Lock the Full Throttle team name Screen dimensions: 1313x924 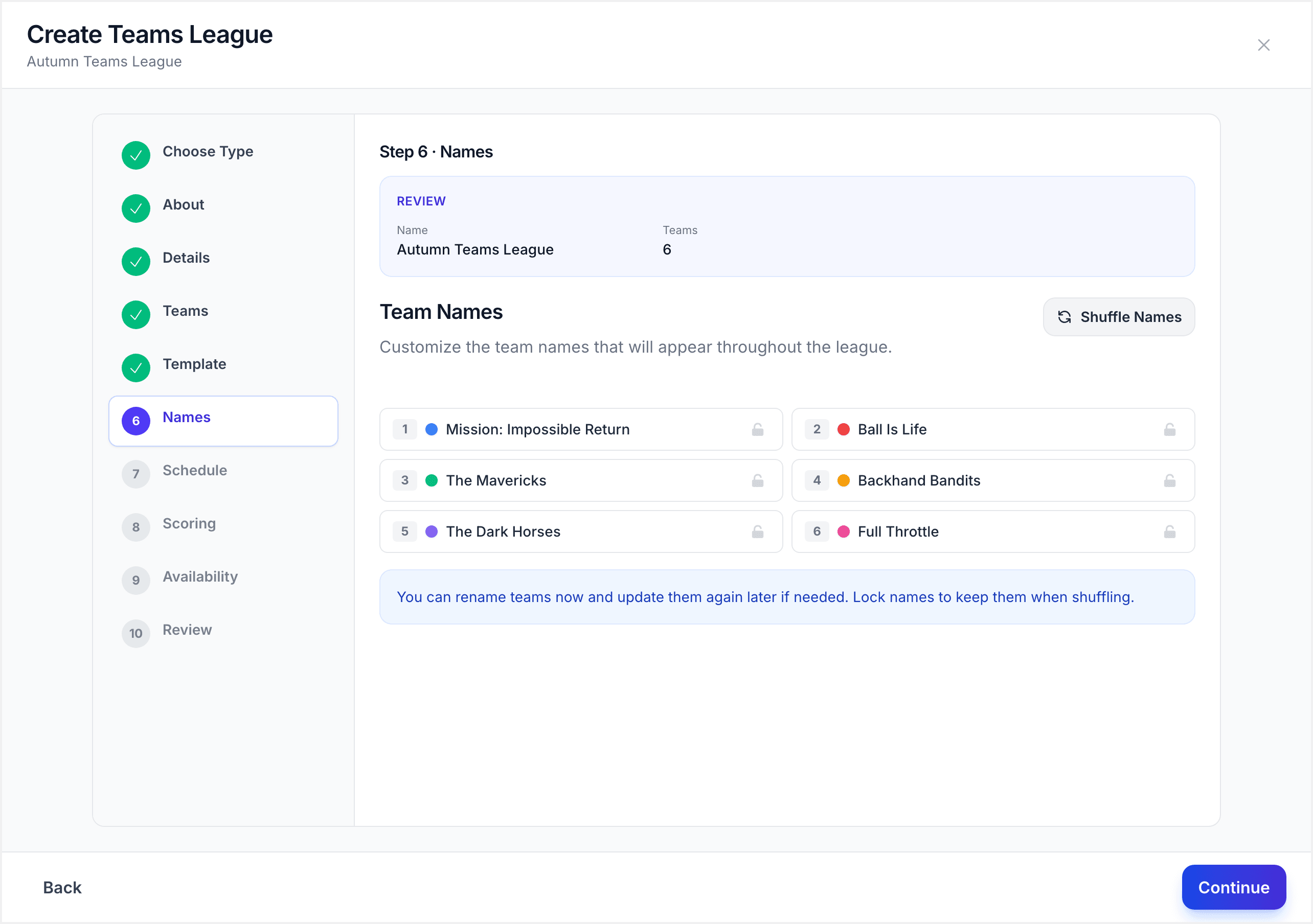(x=1169, y=532)
